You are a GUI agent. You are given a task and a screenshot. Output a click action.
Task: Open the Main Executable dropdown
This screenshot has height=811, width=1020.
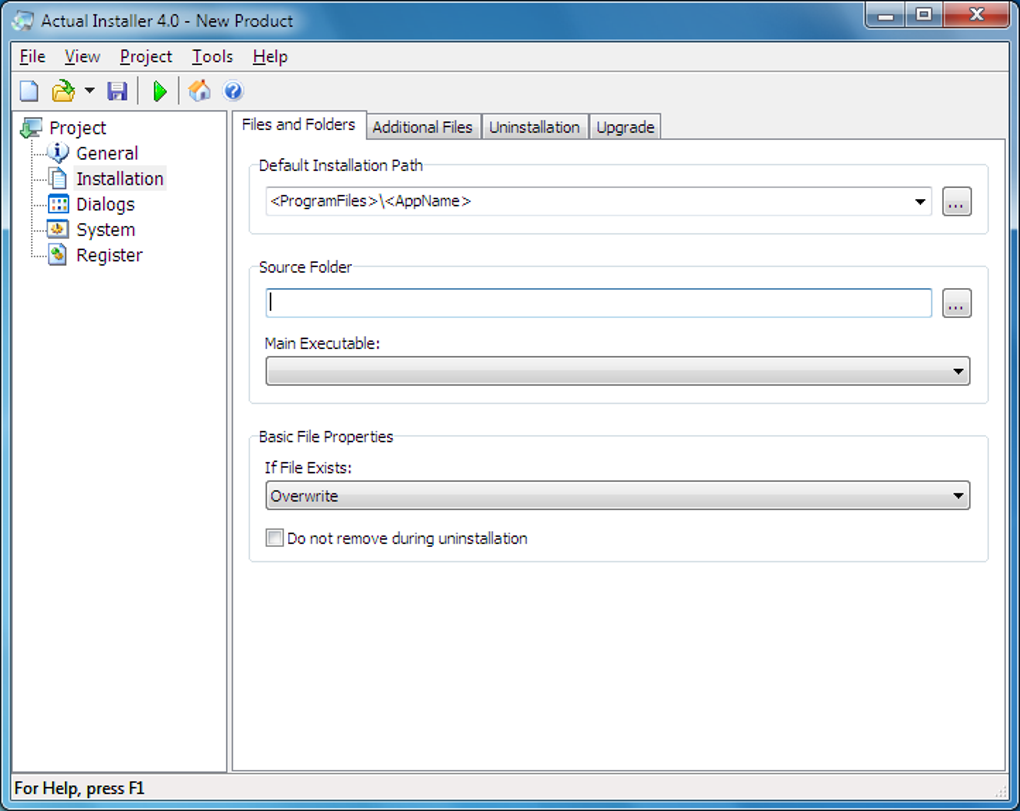tap(959, 370)
